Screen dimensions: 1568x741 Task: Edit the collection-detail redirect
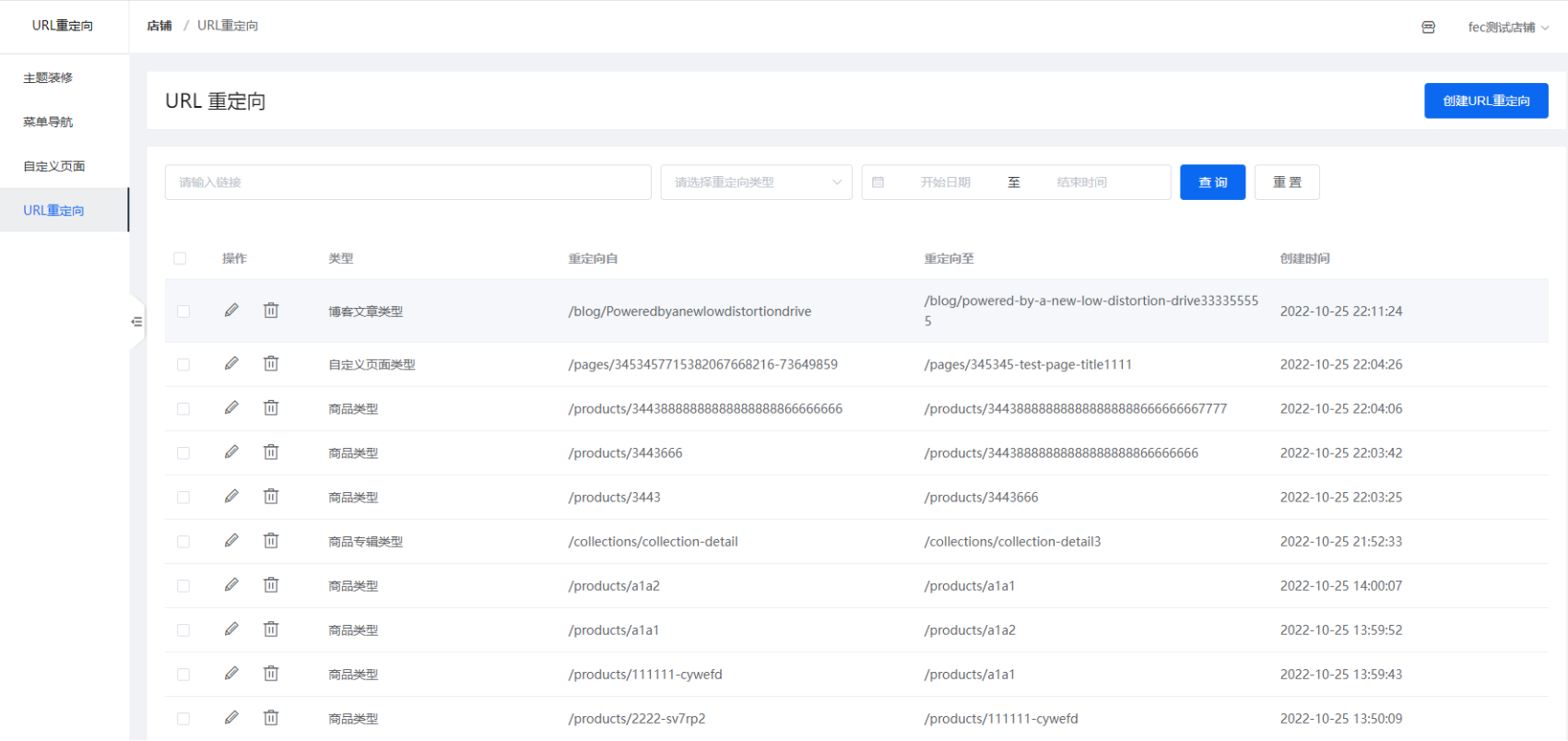(231, 541)
